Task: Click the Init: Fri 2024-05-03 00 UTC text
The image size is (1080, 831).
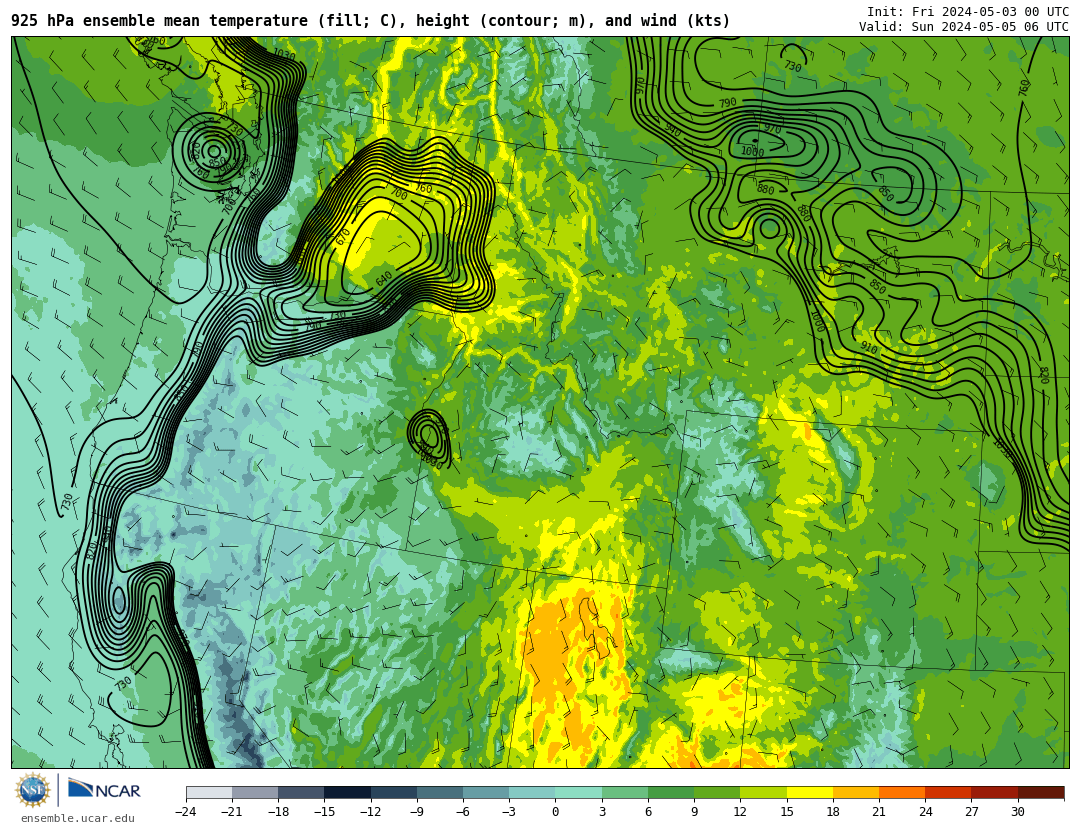Action: (x=968, y=12)
